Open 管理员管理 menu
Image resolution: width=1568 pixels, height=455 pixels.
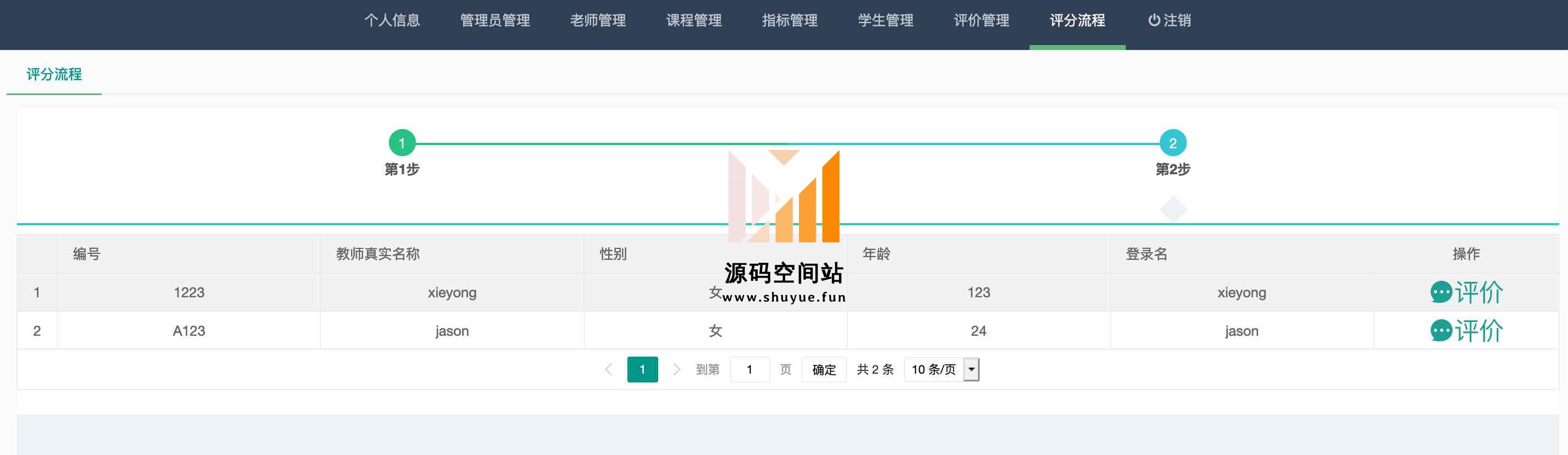(495, 20)
